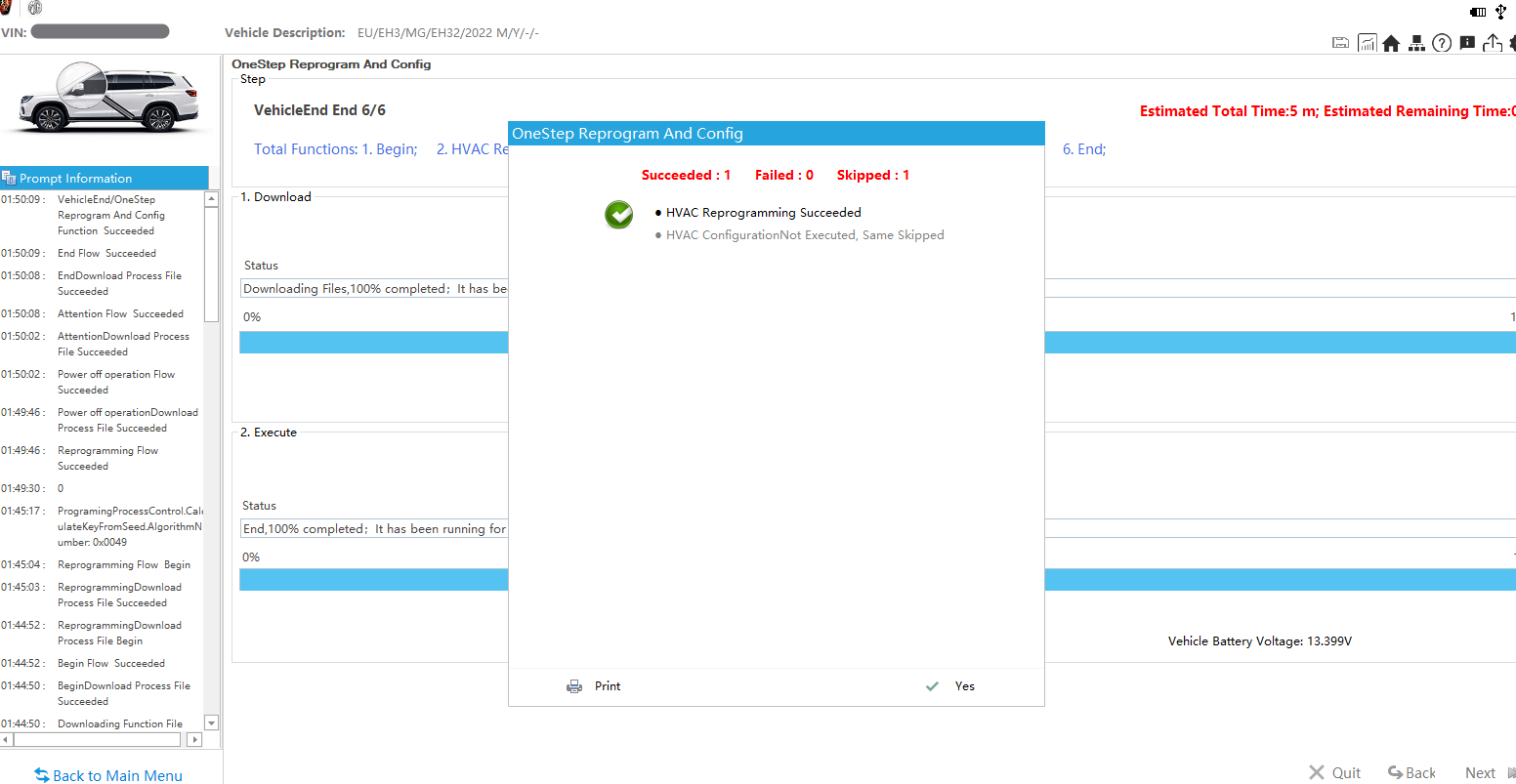Open the data graph chart icon

1367,43
